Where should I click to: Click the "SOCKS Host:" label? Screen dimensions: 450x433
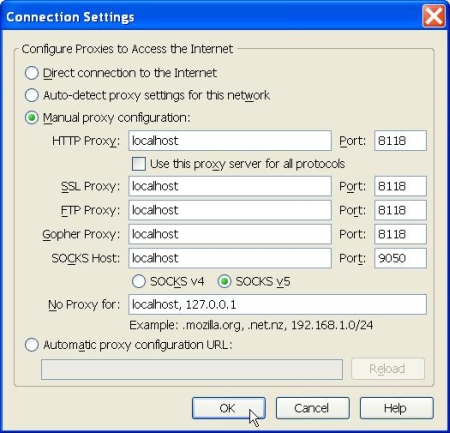coord(86,258)
